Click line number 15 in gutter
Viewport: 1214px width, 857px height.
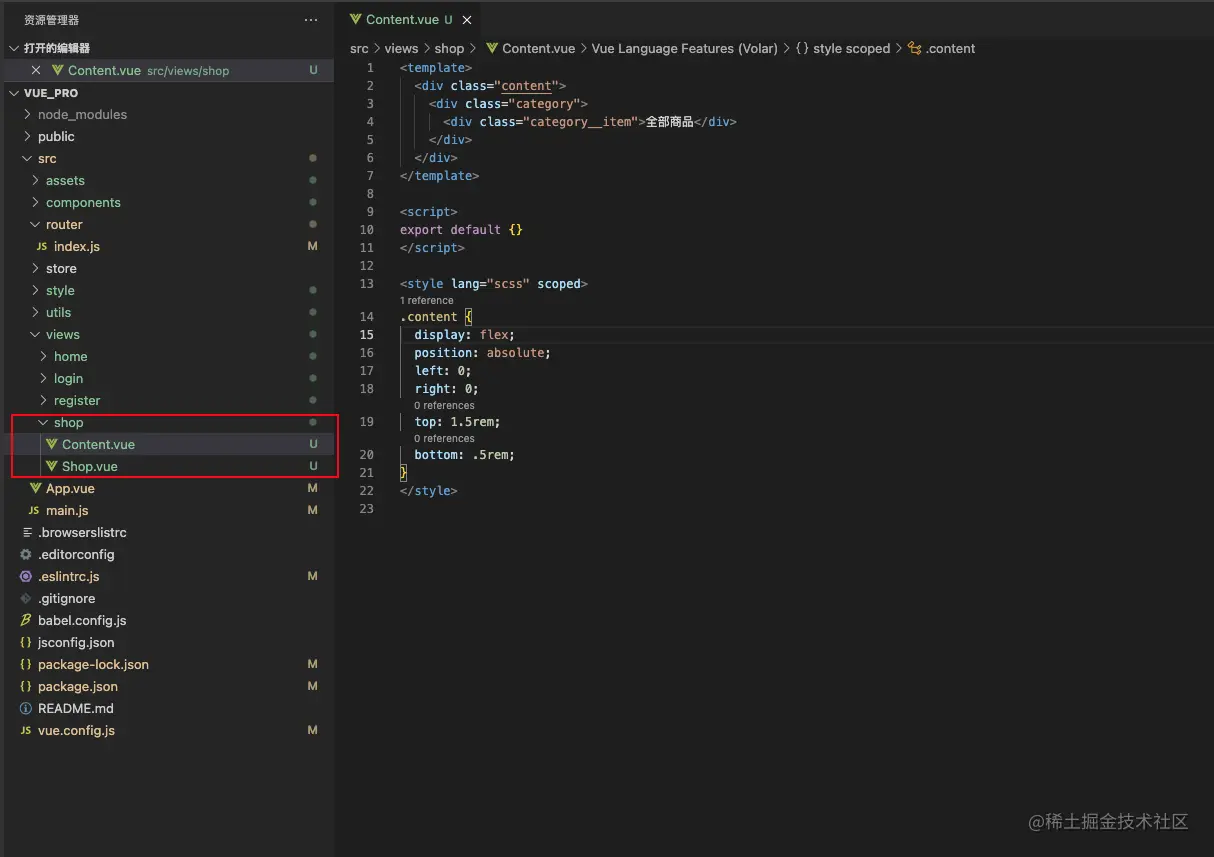point(366,335)
